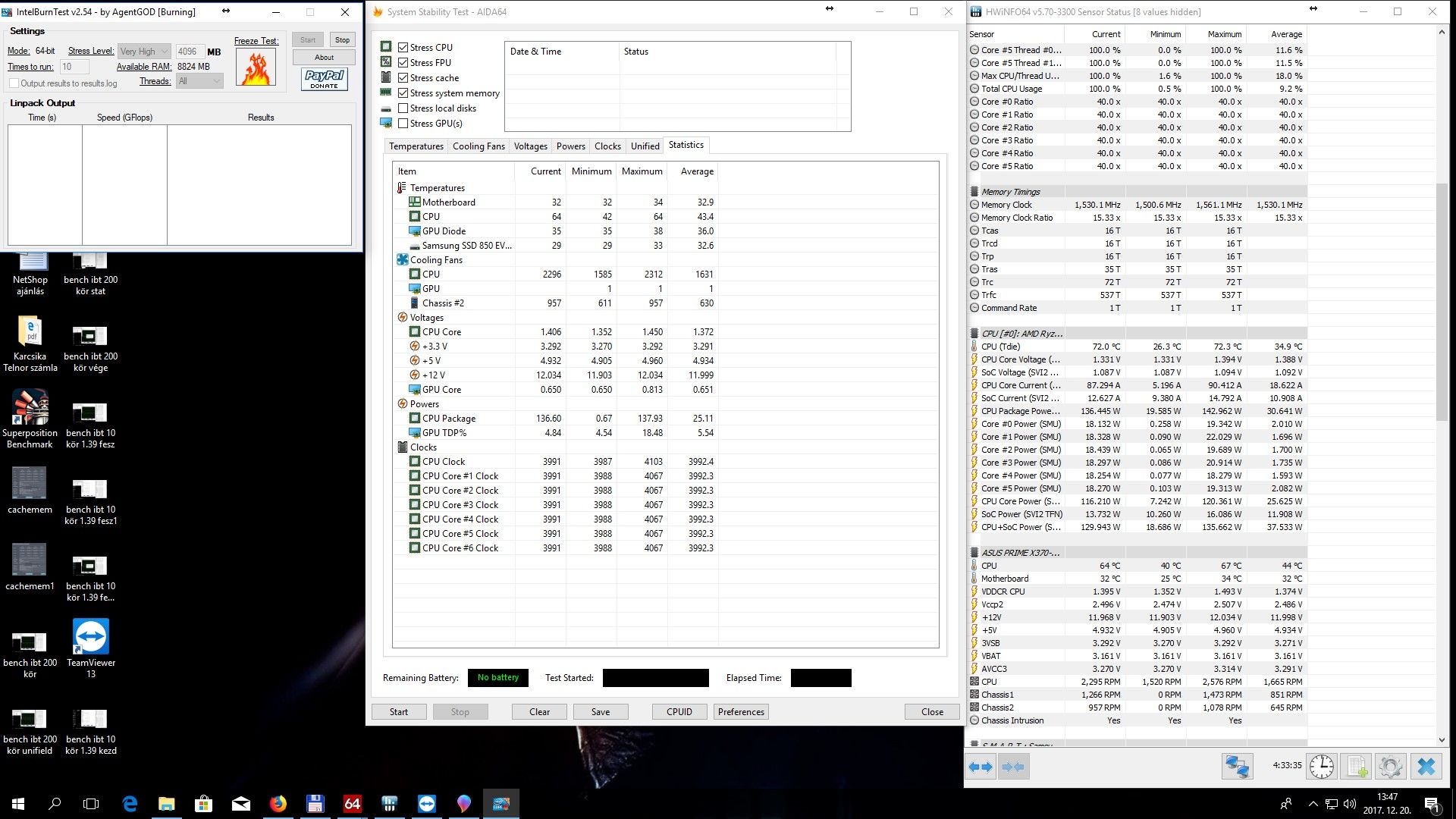1456x819 pixels.
Task: Uncheck Stress CPU checkbox
Action: [403, 47]
